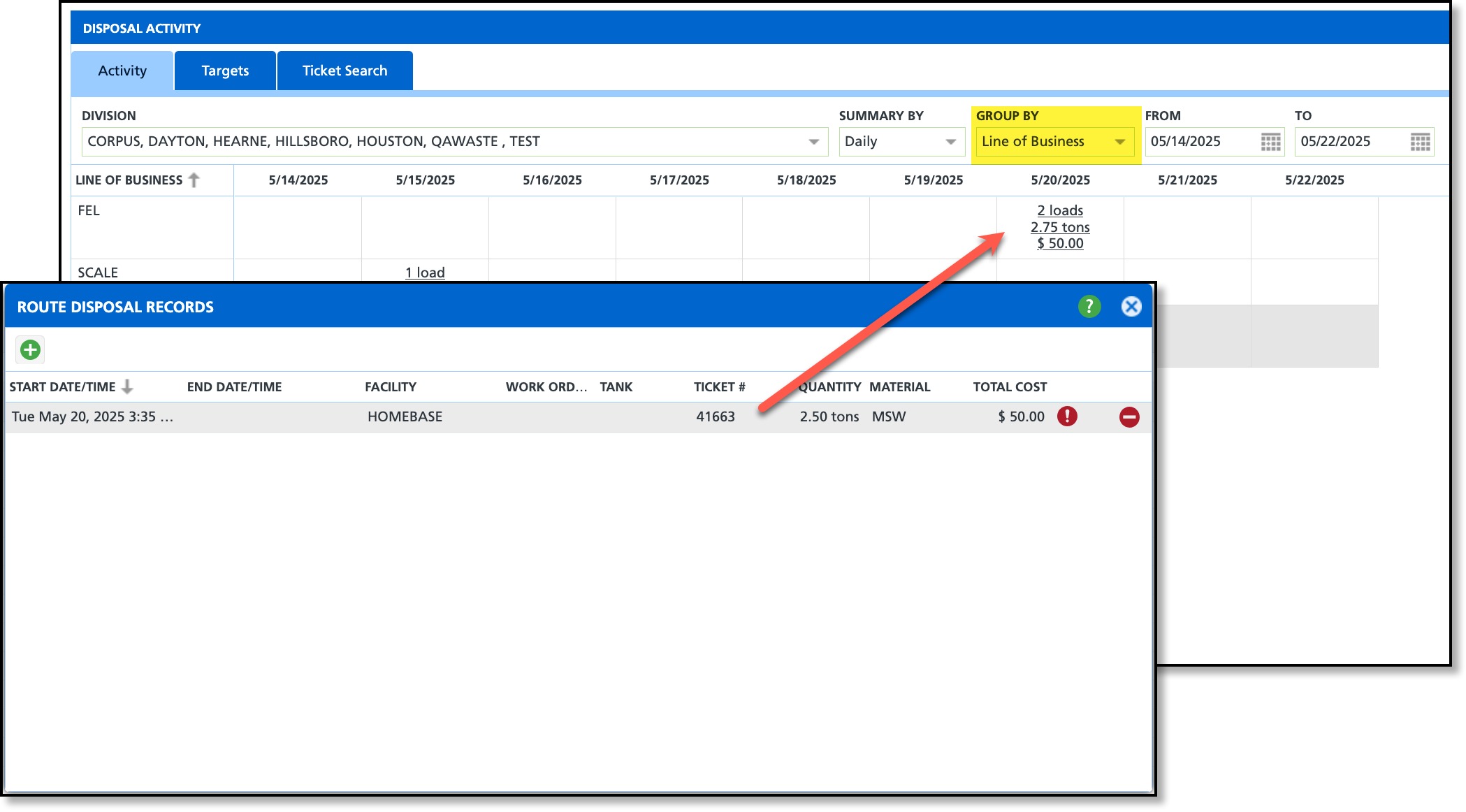Open the FROM date calendar picker
This screenshot has height=812, width=1466.
coord(1270,142)
